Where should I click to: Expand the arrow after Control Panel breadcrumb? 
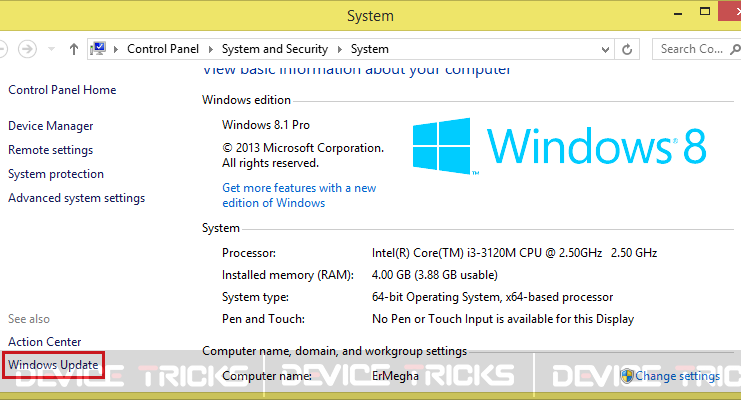(x=211, y=49)
